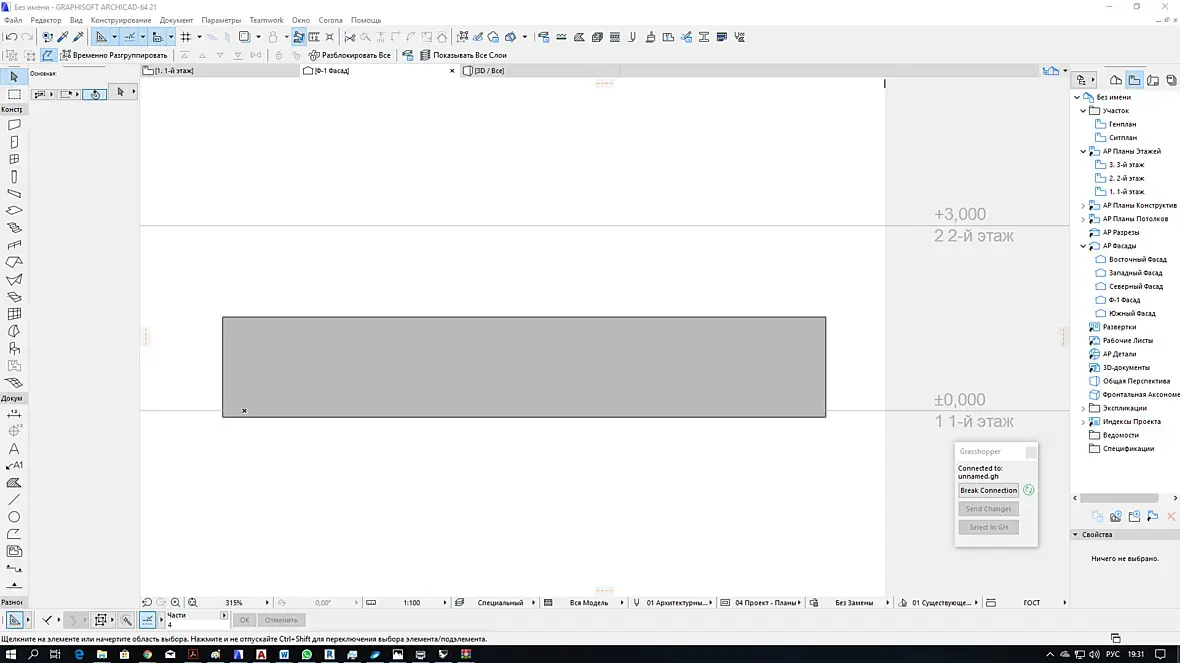Screen dimensions: 1180x663
Task: Activate the Line tool
Action: click(x=14, y=500)
